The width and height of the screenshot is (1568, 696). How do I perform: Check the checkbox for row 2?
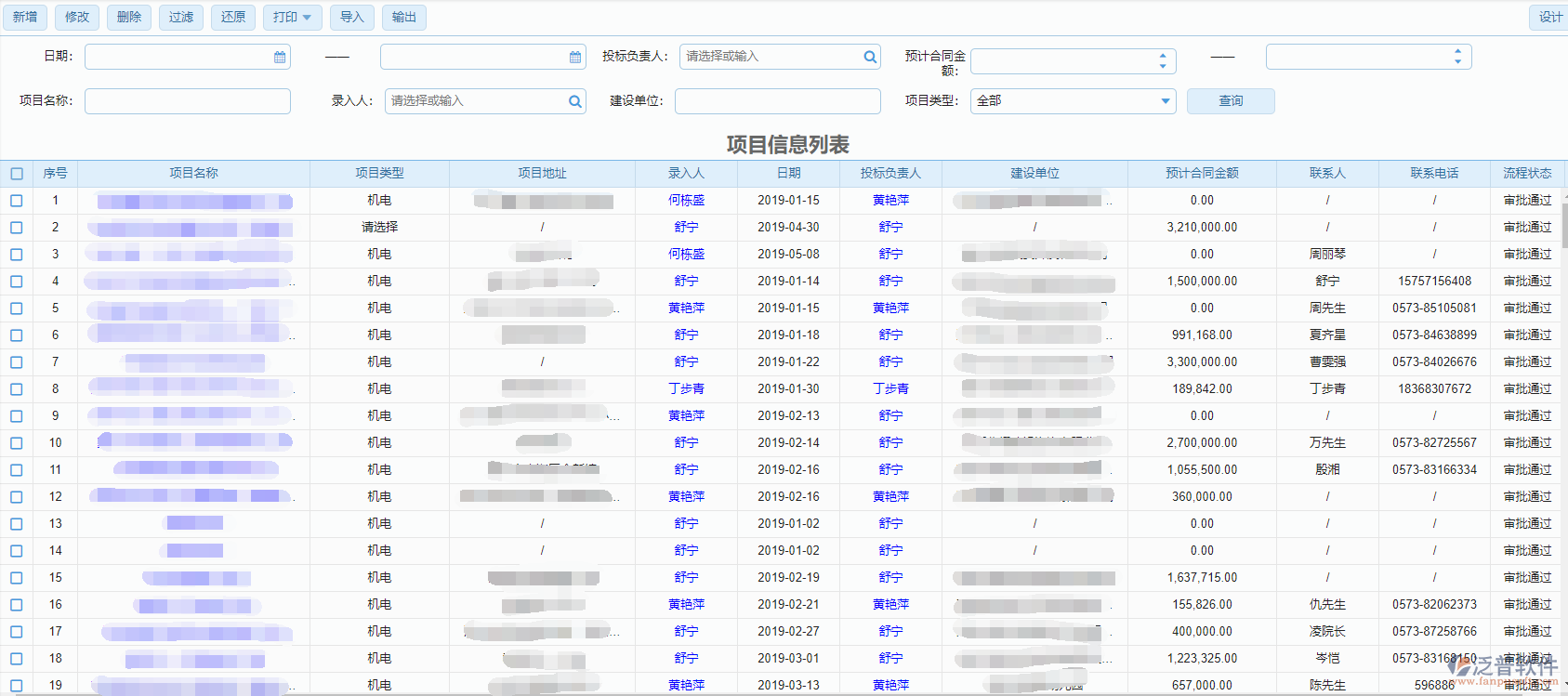[x=17, y=228]
